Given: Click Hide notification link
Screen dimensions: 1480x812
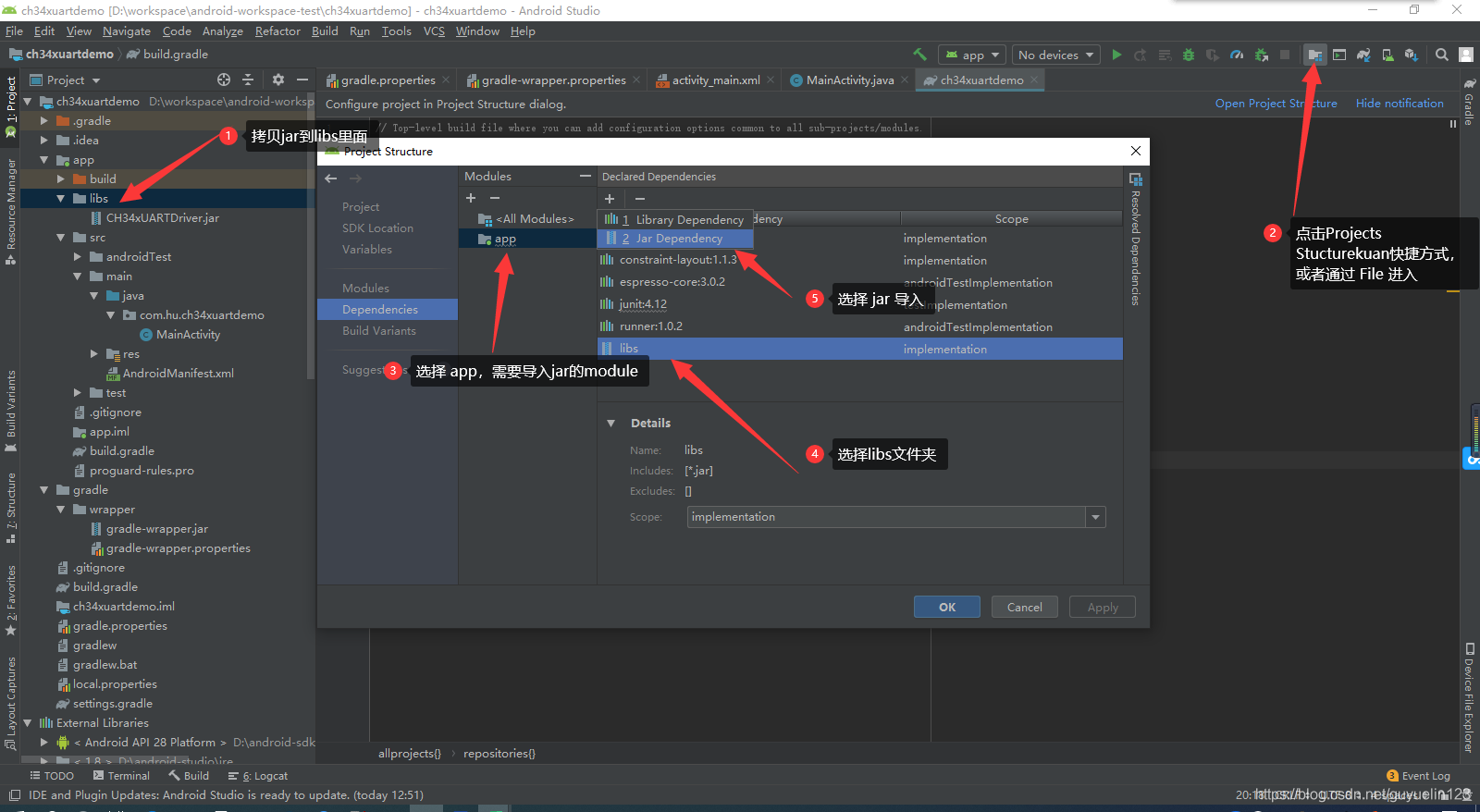Looking at the screenshot, I should pyautogui.click(x=1400, y=104).
